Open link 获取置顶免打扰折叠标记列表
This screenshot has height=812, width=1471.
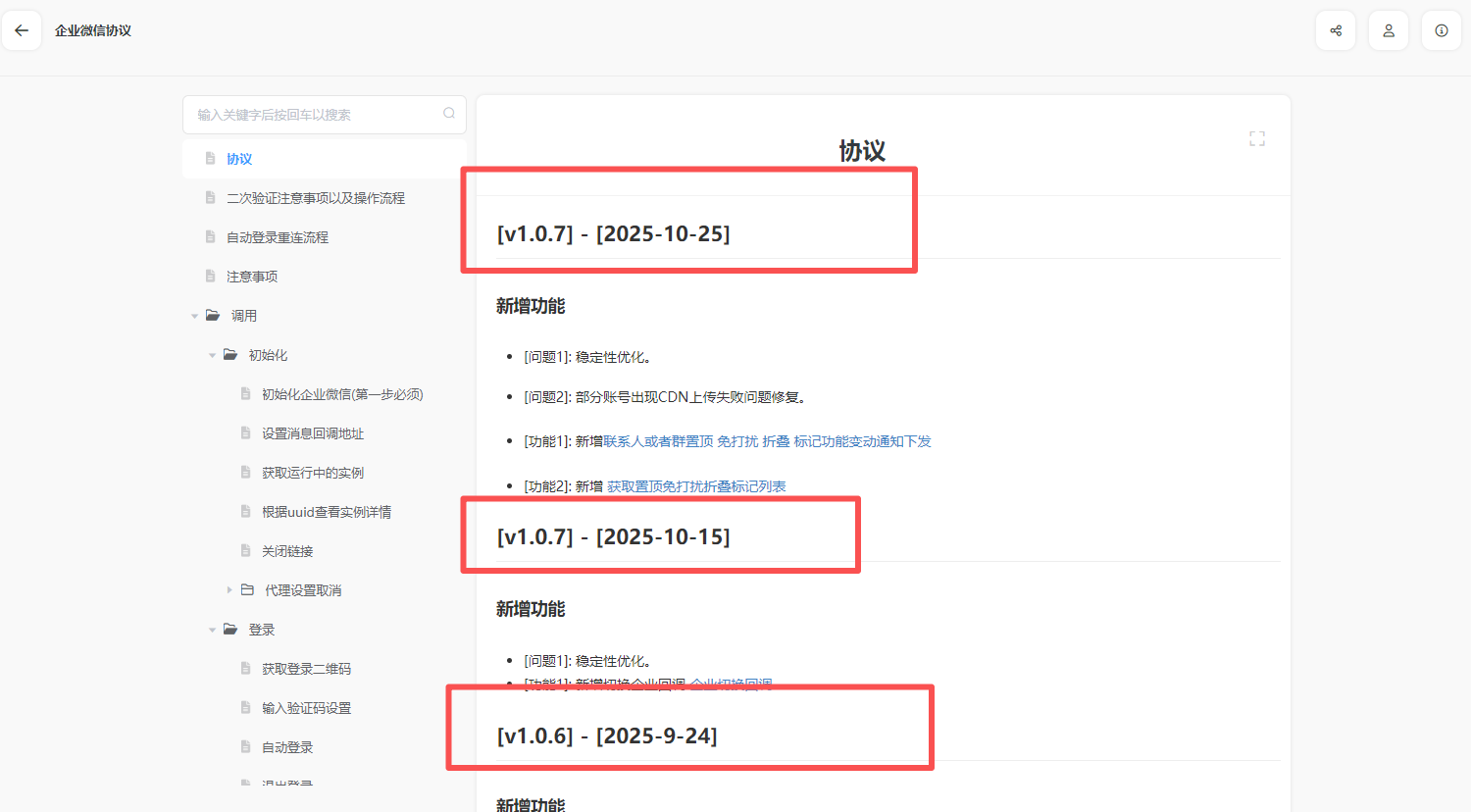point(696,486)
